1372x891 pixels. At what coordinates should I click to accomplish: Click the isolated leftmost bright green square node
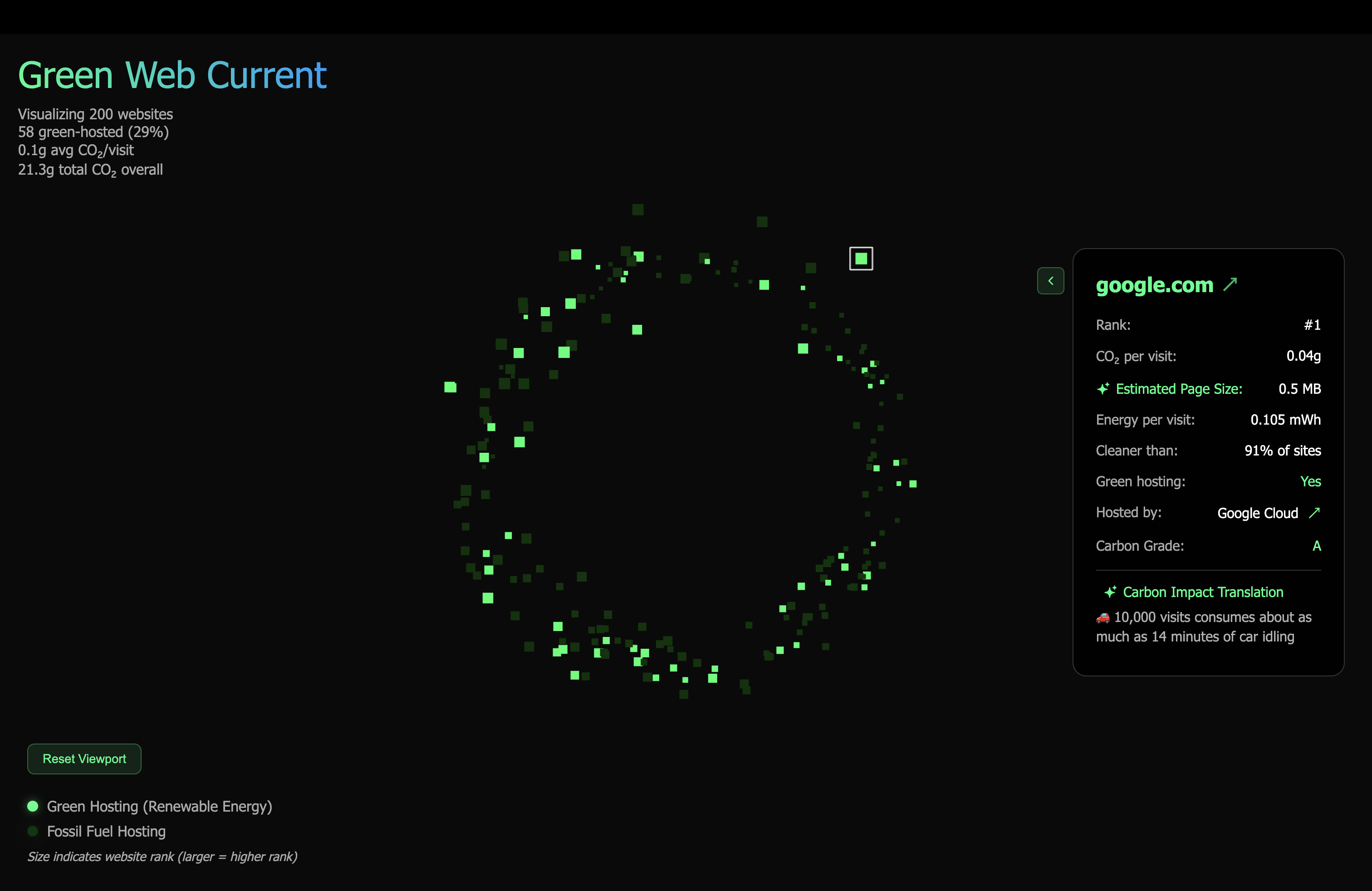tap(450, 387)
